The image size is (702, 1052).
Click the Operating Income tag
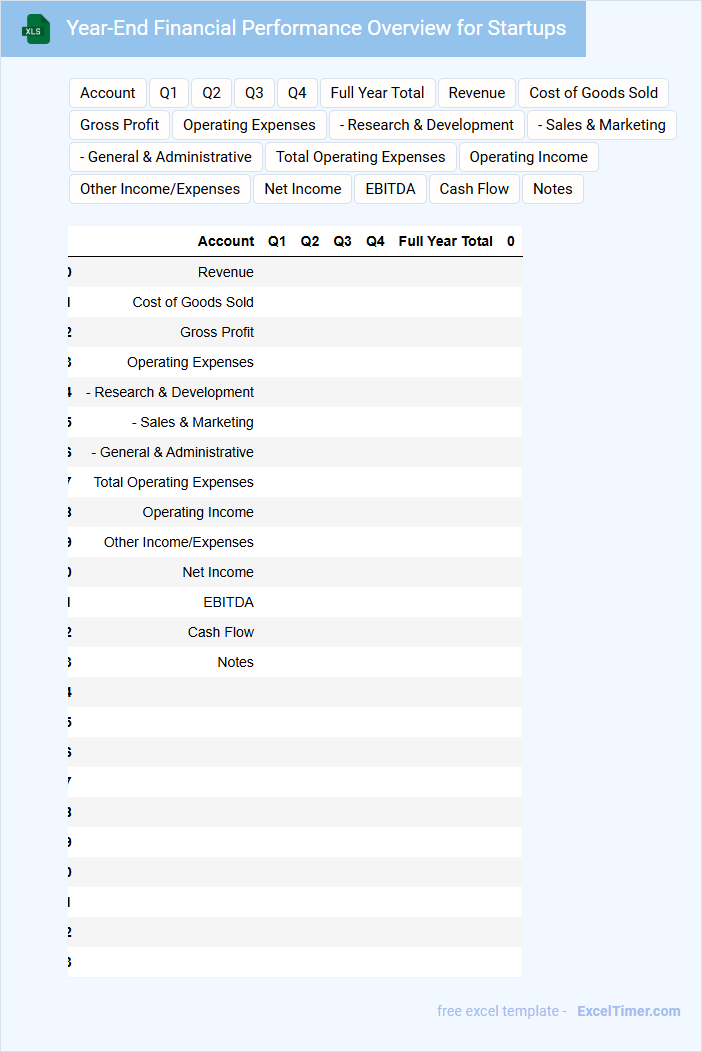point(529,157)
